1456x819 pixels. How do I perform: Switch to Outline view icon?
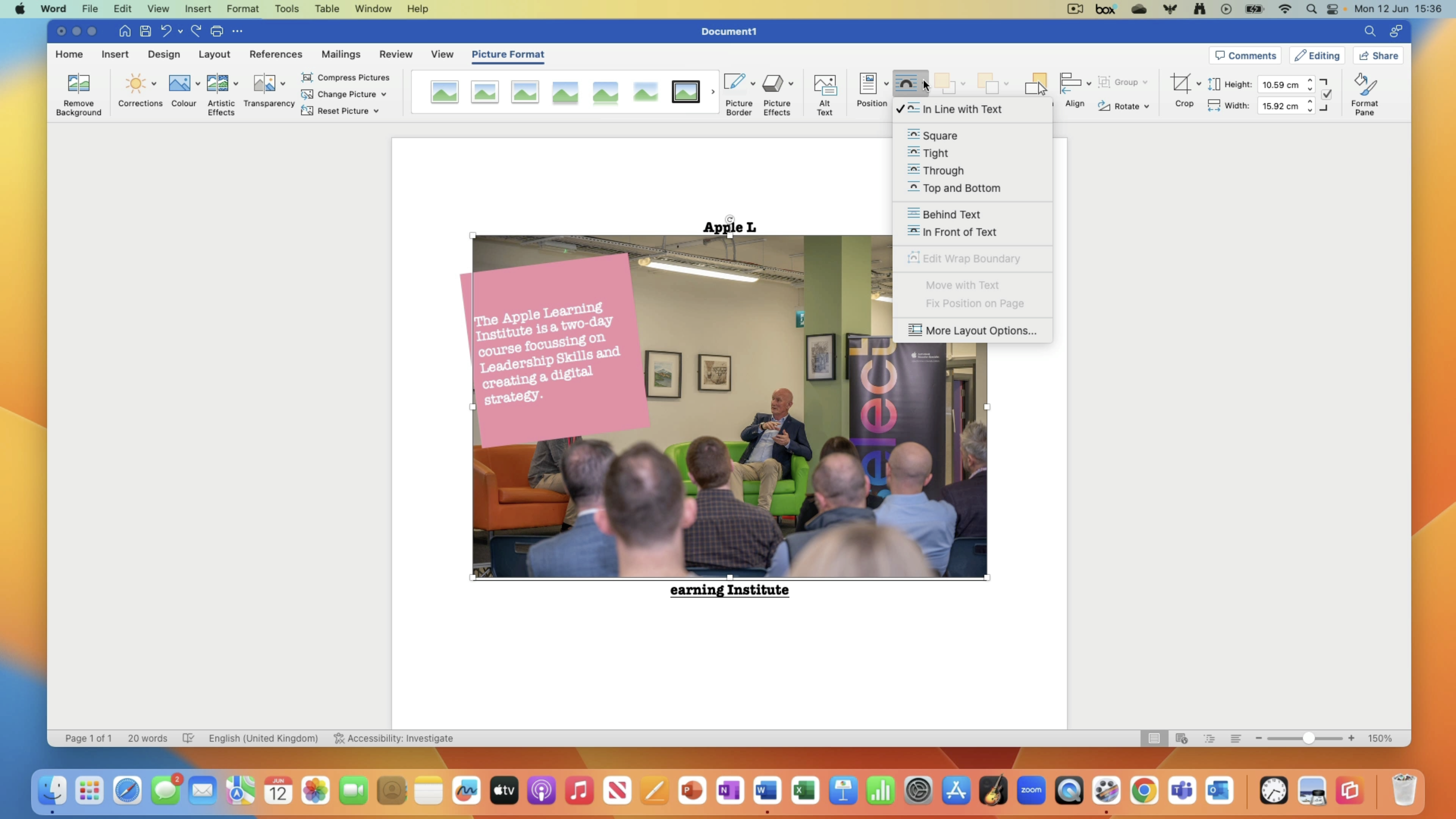pos(1209,738)
